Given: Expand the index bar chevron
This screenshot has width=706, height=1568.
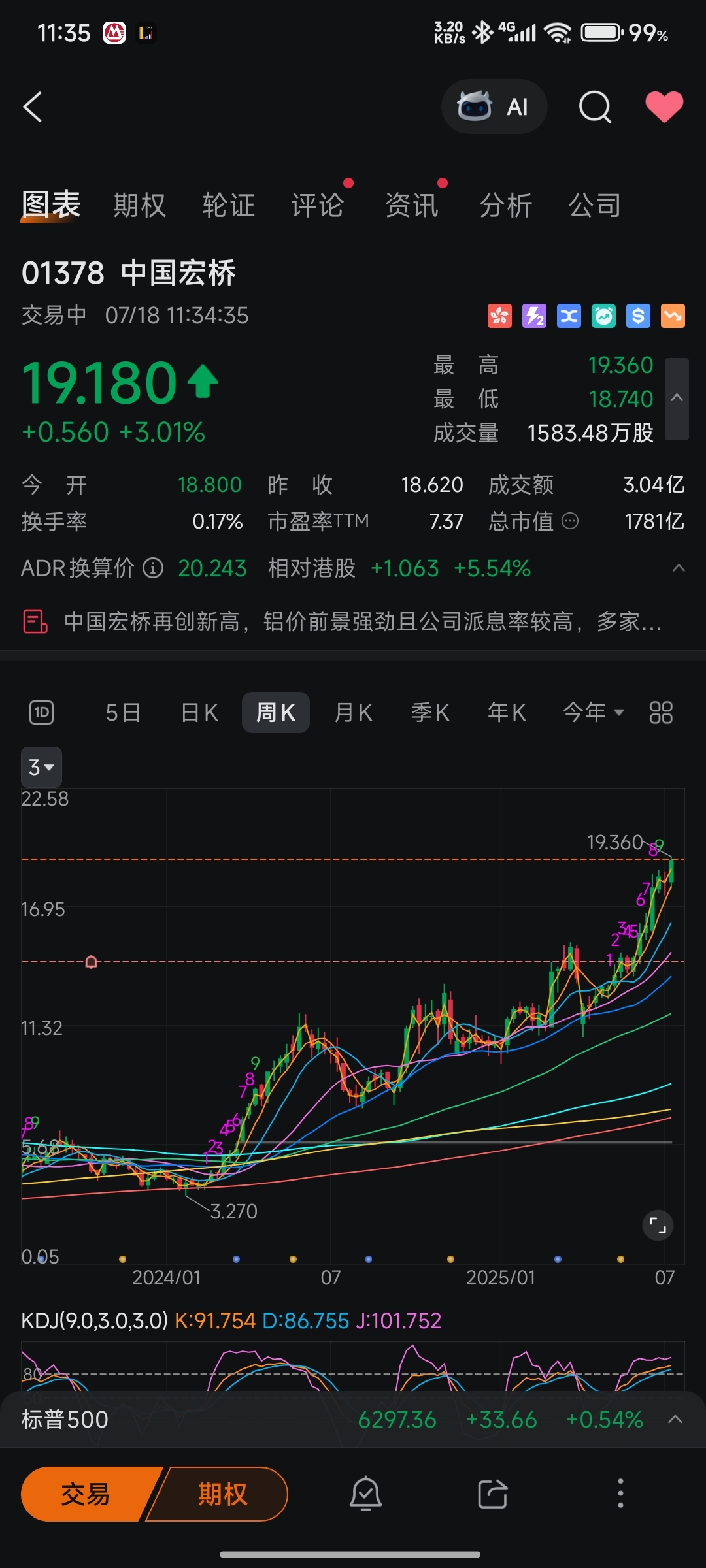Looking at the screenshot, I should (x=675, y=1419).
